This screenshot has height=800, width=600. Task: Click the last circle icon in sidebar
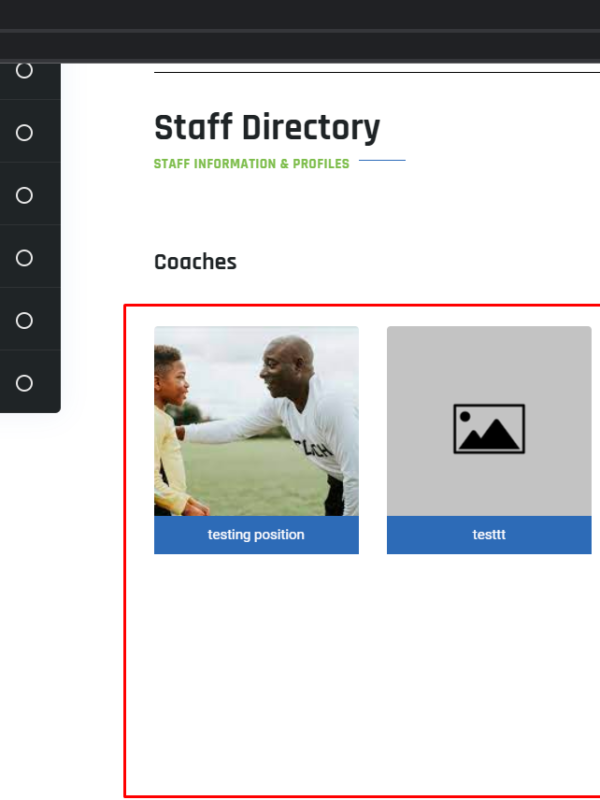click(x=24, y=383)
